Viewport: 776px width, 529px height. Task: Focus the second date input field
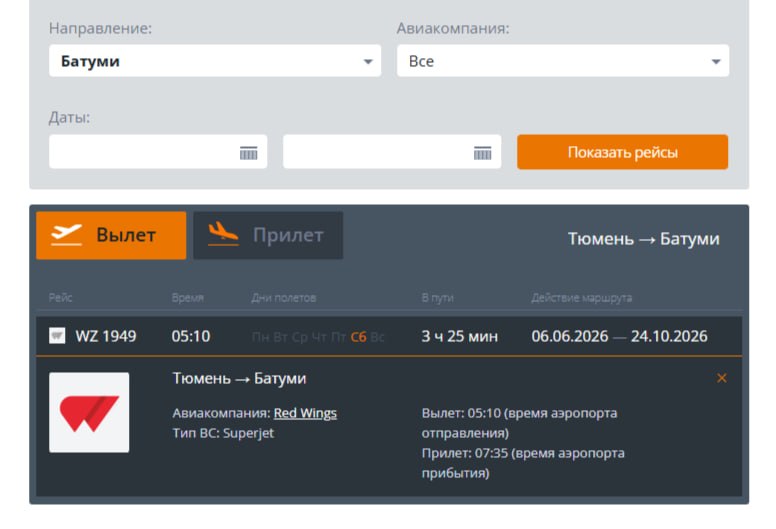[x=392, y=152]
